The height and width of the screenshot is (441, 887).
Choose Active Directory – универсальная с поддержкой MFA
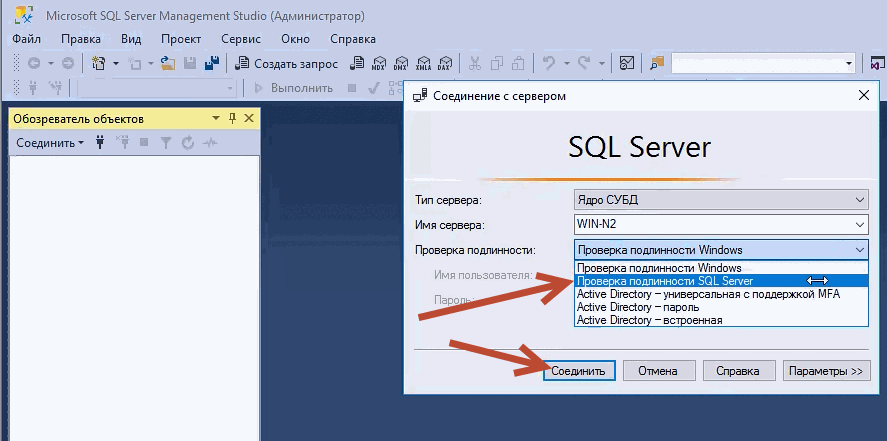click(721, 294)
